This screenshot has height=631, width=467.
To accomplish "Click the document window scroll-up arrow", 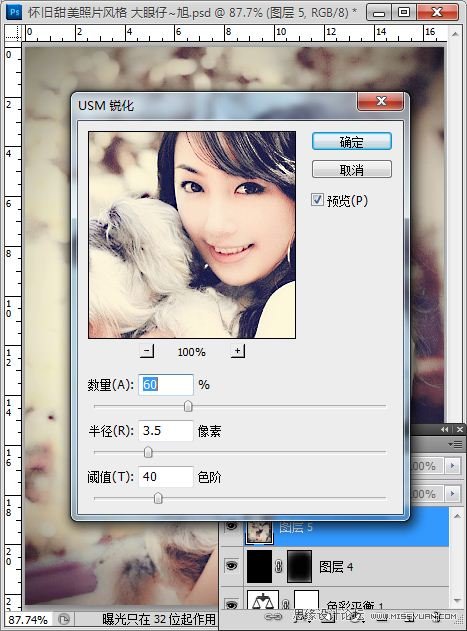I will point(455,34).
